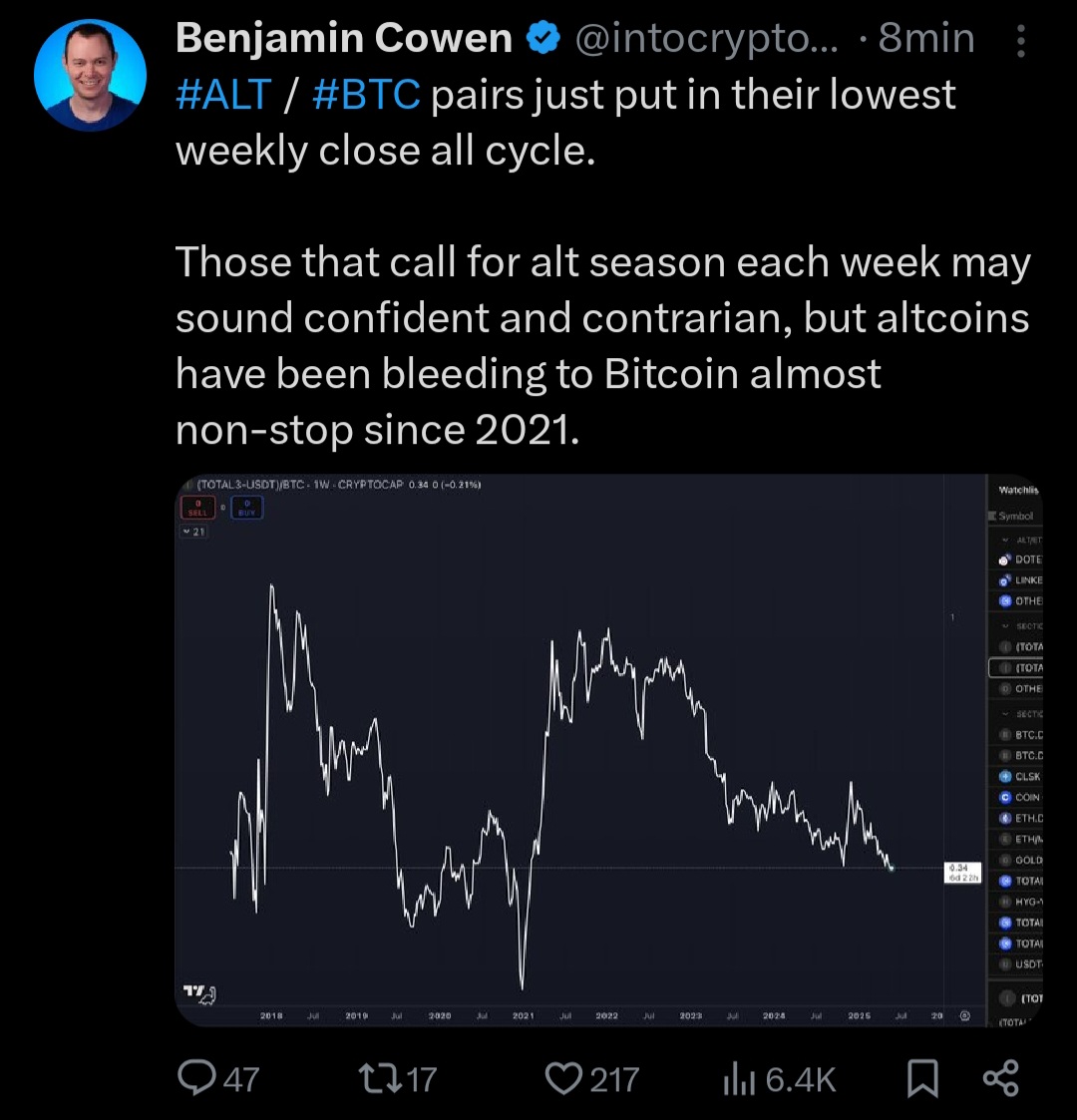Click the TradingView logo on chart
1077x1120 pixels.
tap(199, 994)
